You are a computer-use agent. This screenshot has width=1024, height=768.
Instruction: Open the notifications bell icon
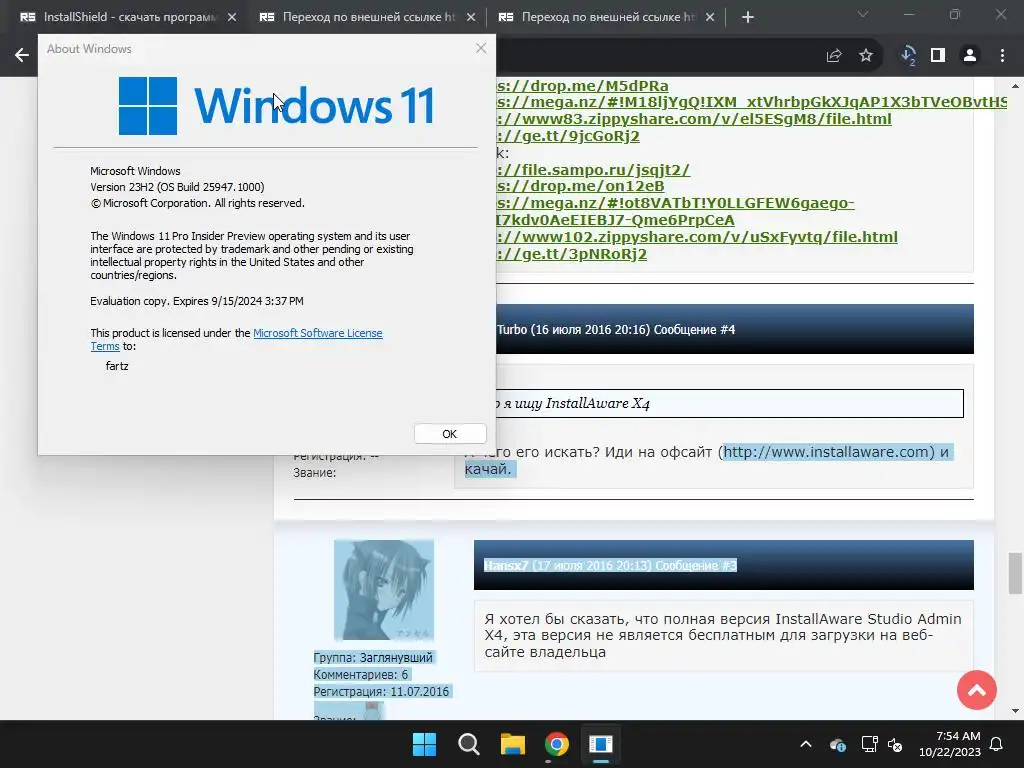(997, 744)
